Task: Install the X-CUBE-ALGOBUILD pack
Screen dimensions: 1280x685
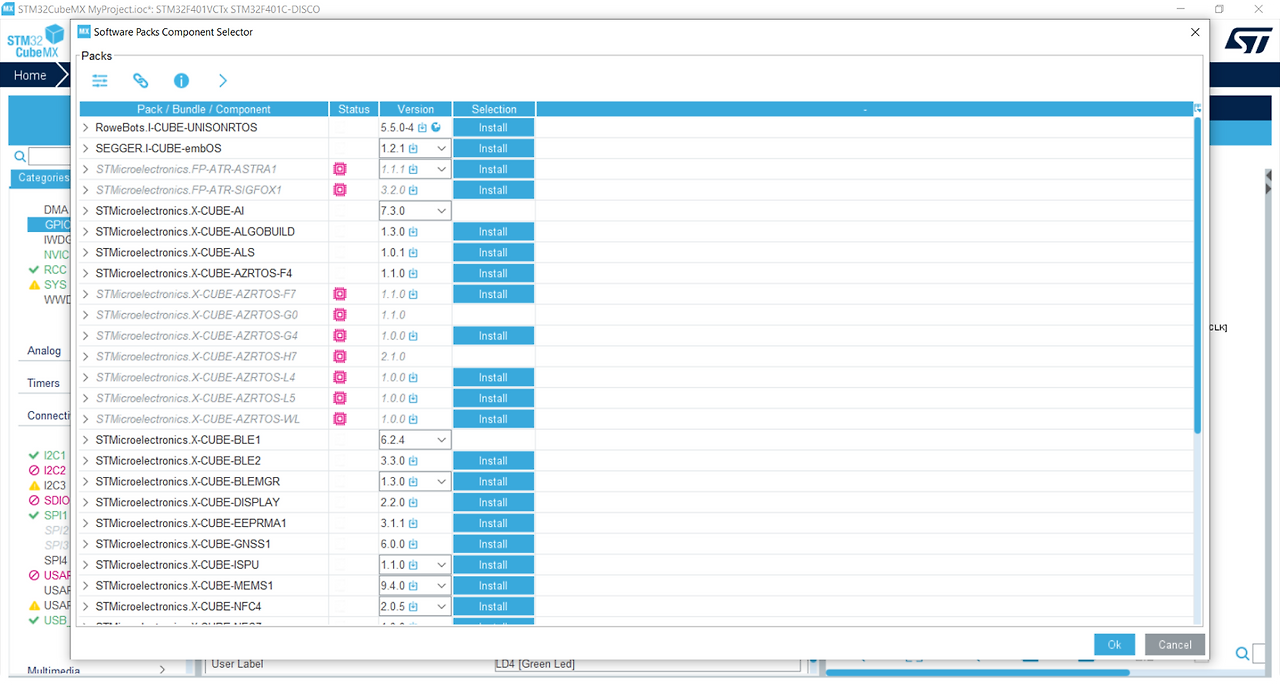Action: (493, 232)
